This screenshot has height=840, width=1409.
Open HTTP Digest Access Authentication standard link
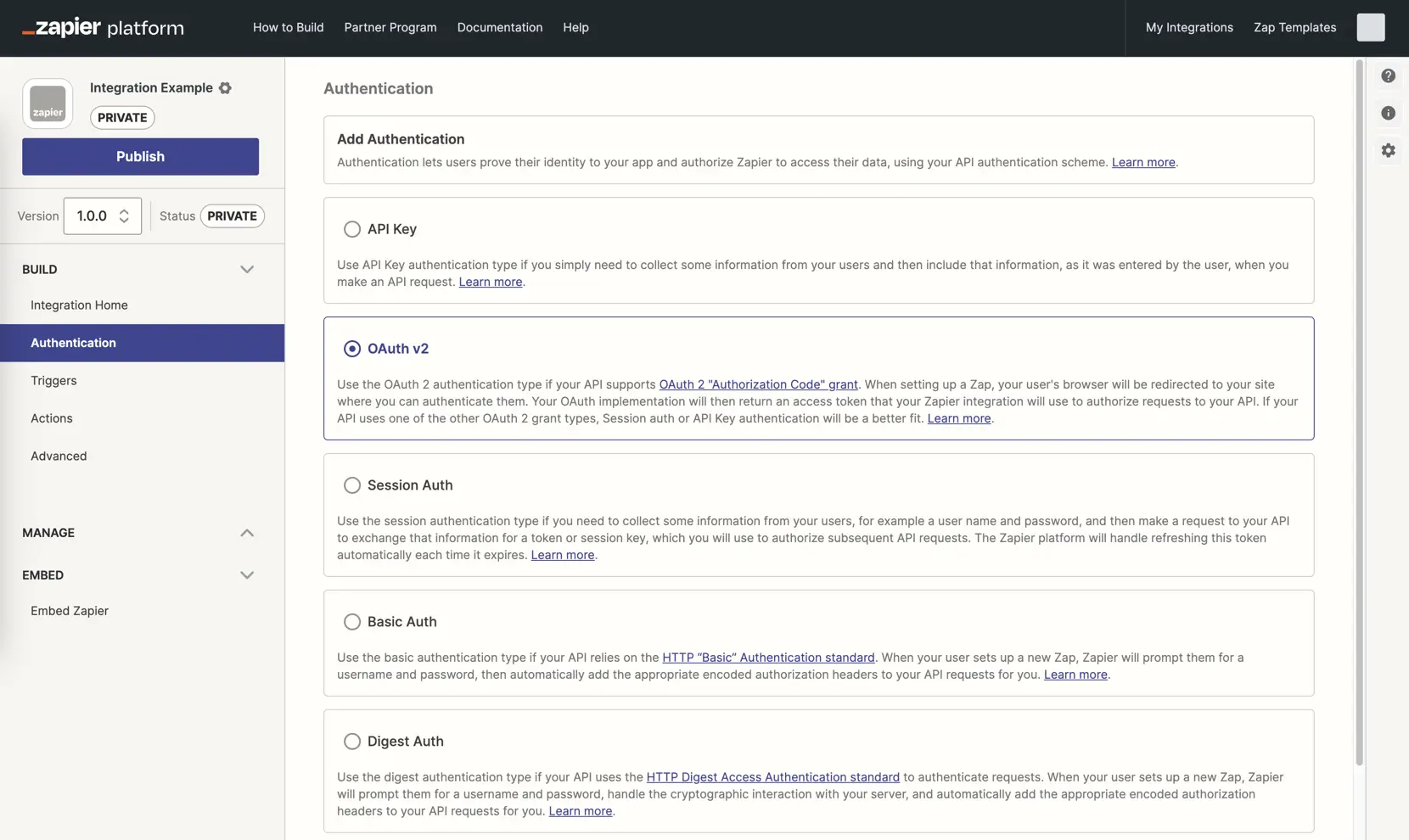pyautogui.click(x=772, y=777)
